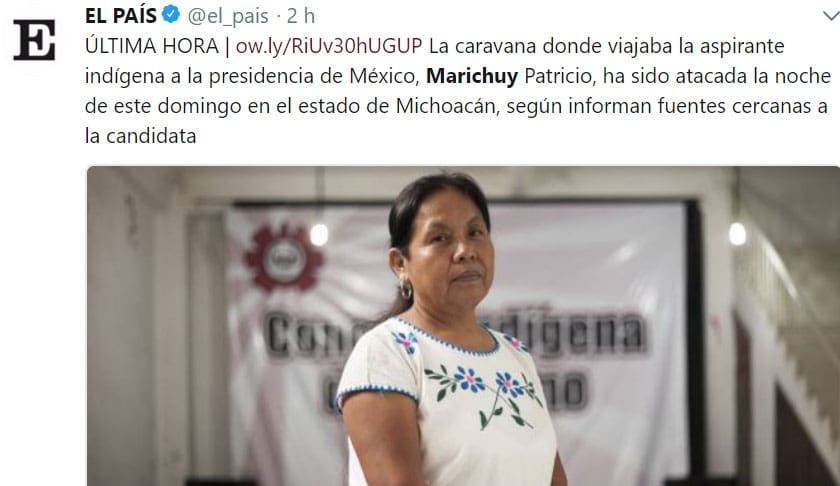Open the attached tweet photo

[463, 326]
